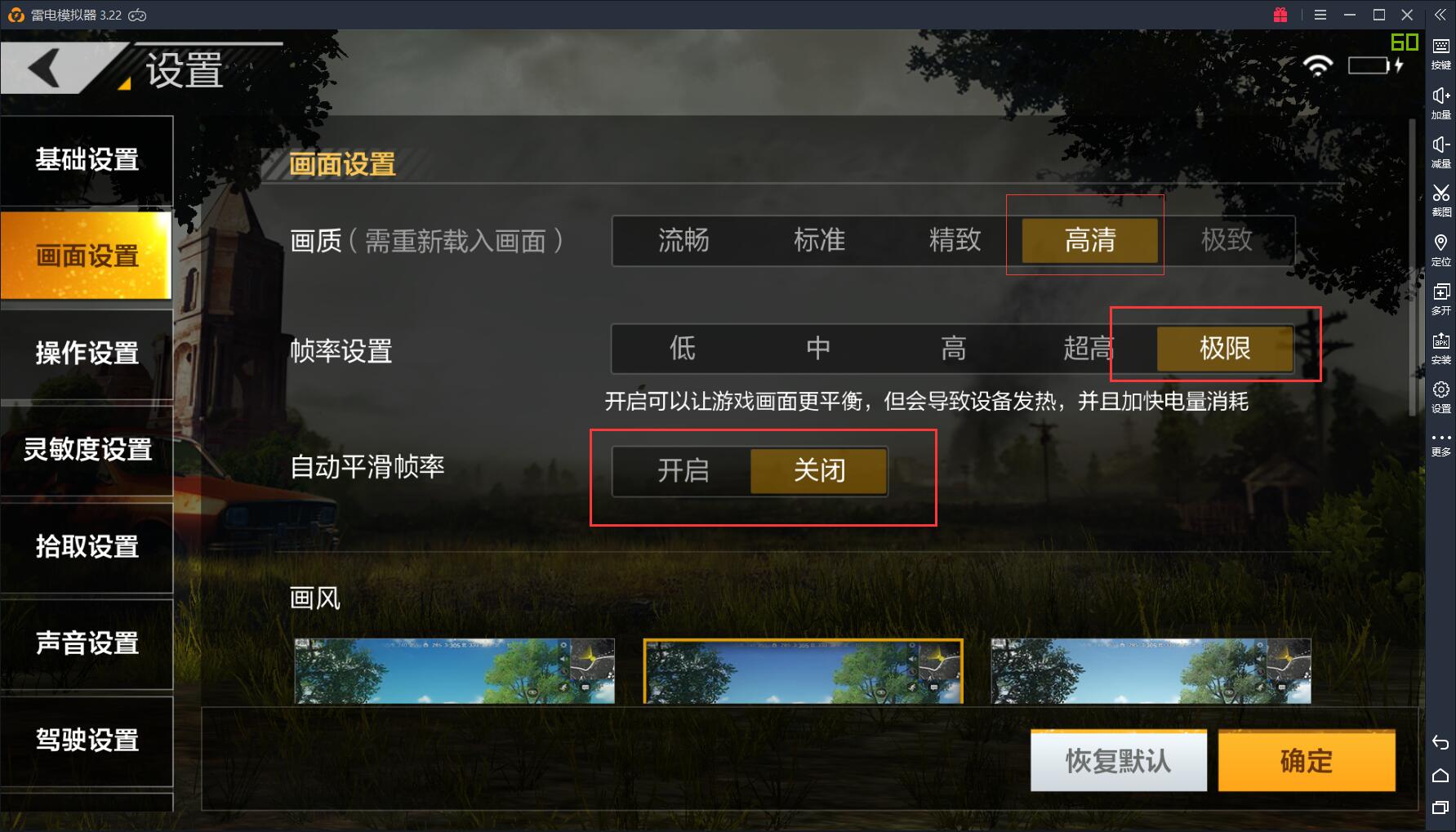The height and width of the screenshot is (832, 1456).
Task: Set 自动平滑帧率 to 关闭
Action: [x=819, y=470]
